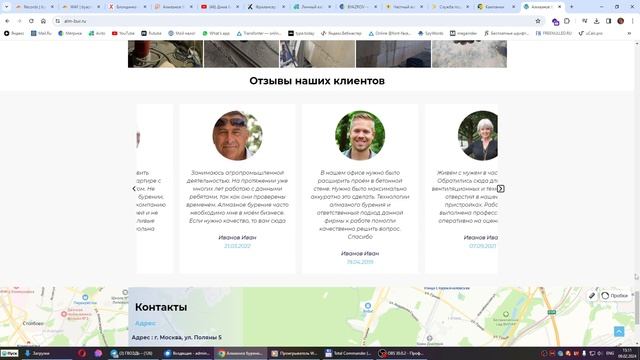Open a new browser tab with plus
The image size is (640, 360).
click(571, 7)
